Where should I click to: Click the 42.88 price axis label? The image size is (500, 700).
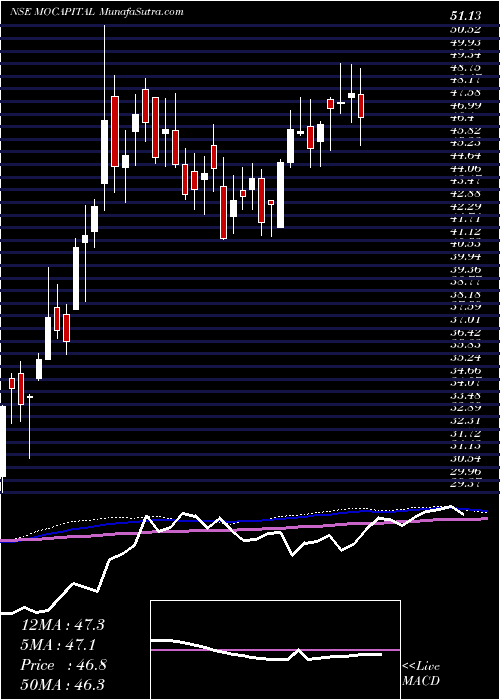click(x=465, y=194)
